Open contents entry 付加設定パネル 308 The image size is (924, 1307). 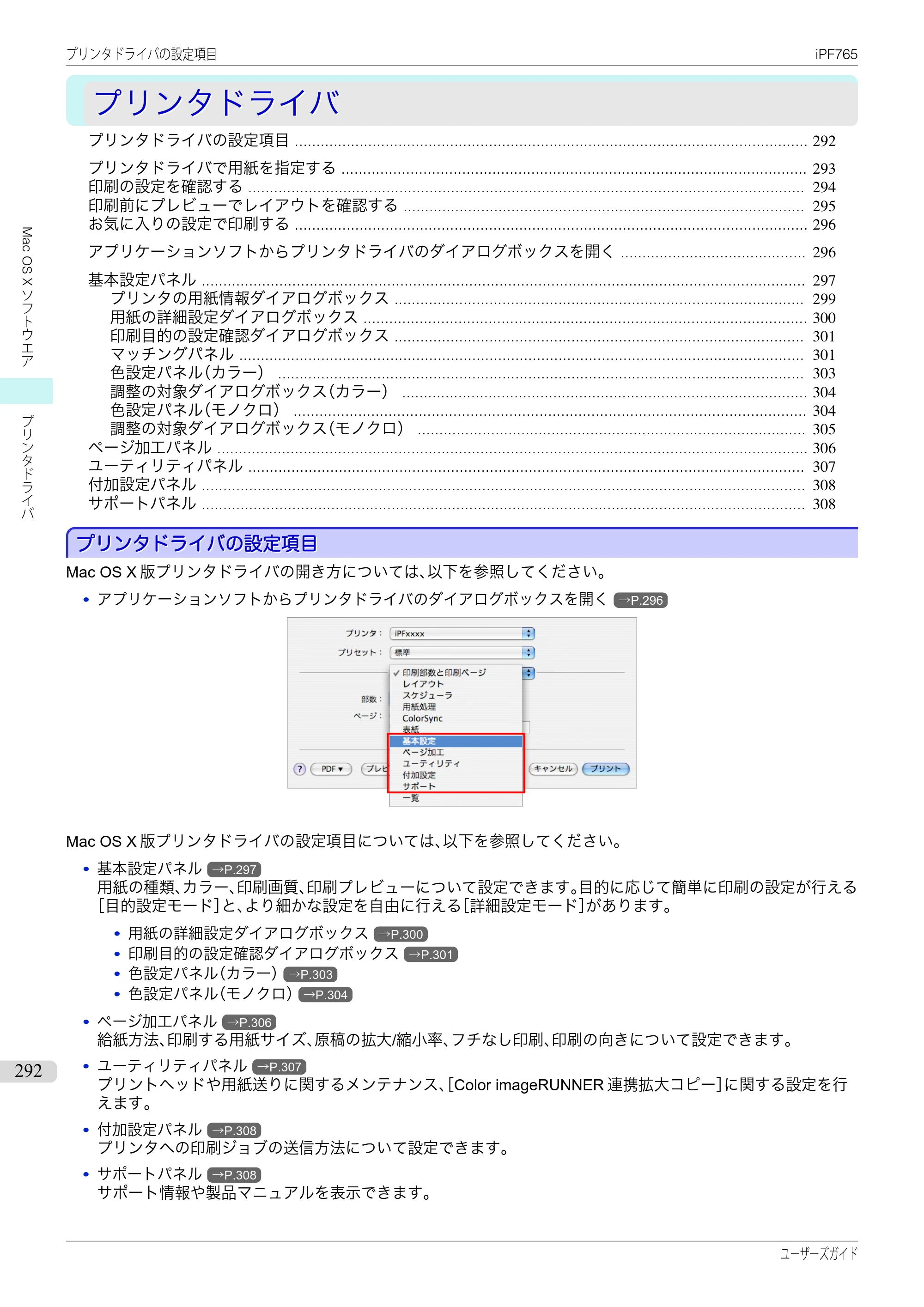tap(462, 485)
